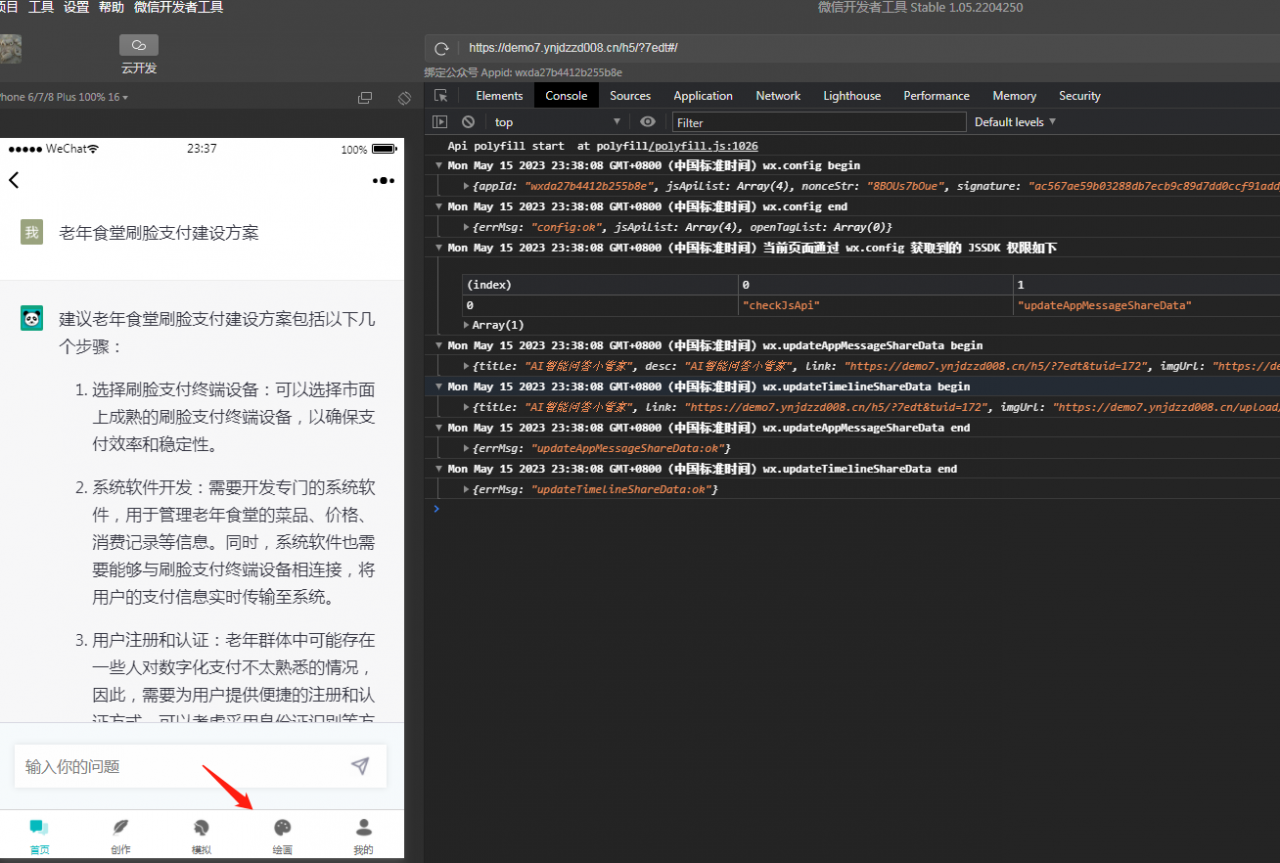Reload the page with the refresh icon
The height and width of the screenshot is (863, 1280).
pyautogui.click(x=441, y=48)
